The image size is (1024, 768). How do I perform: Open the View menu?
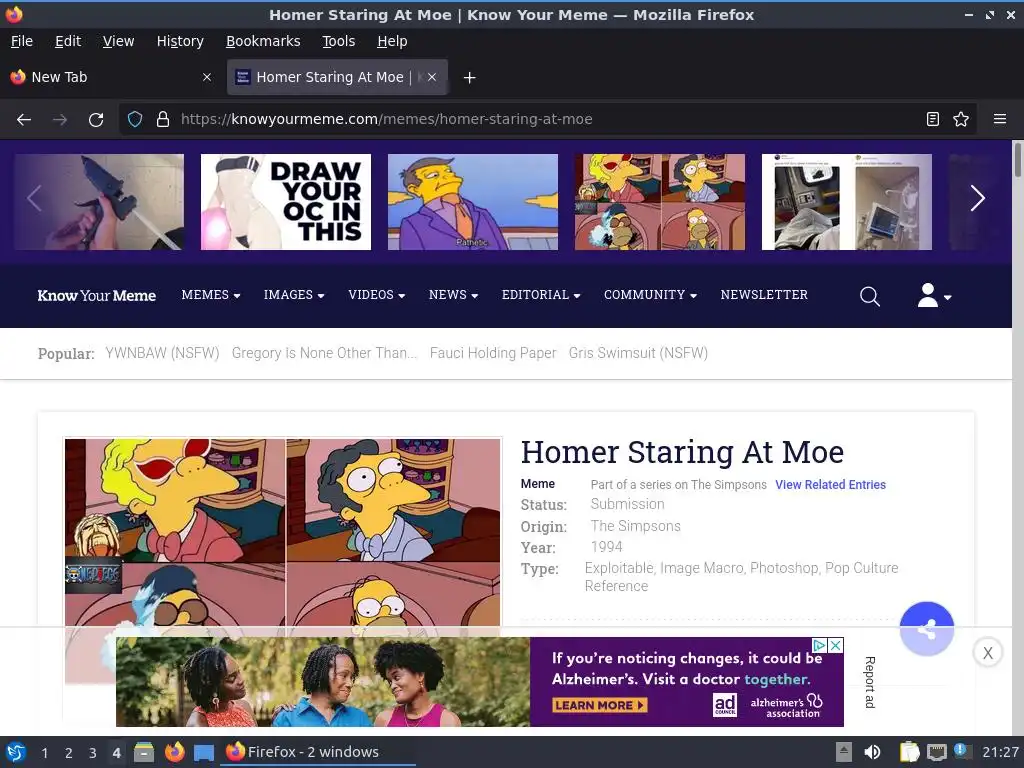(118, 41)
